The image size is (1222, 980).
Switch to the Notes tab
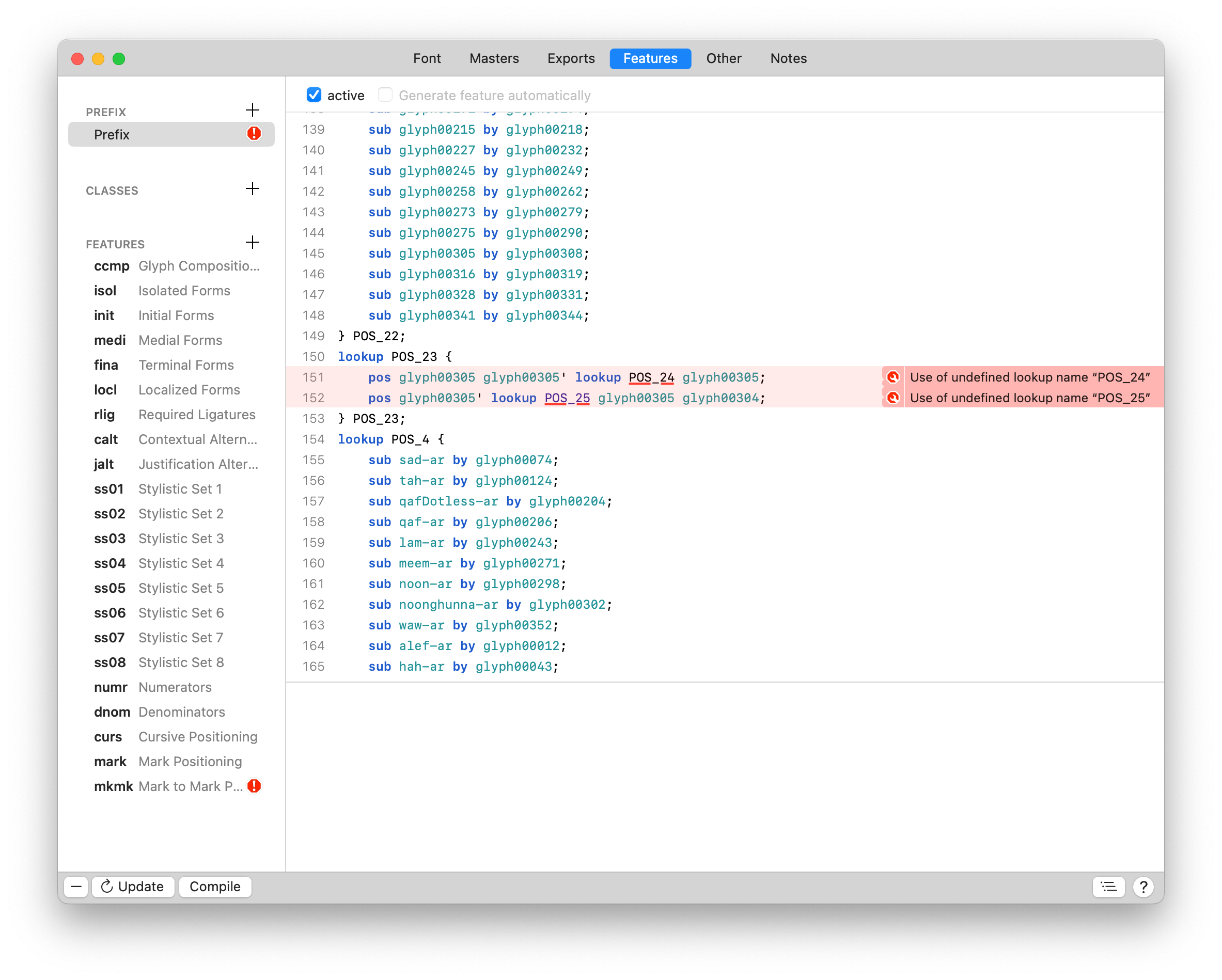point(788,58)
